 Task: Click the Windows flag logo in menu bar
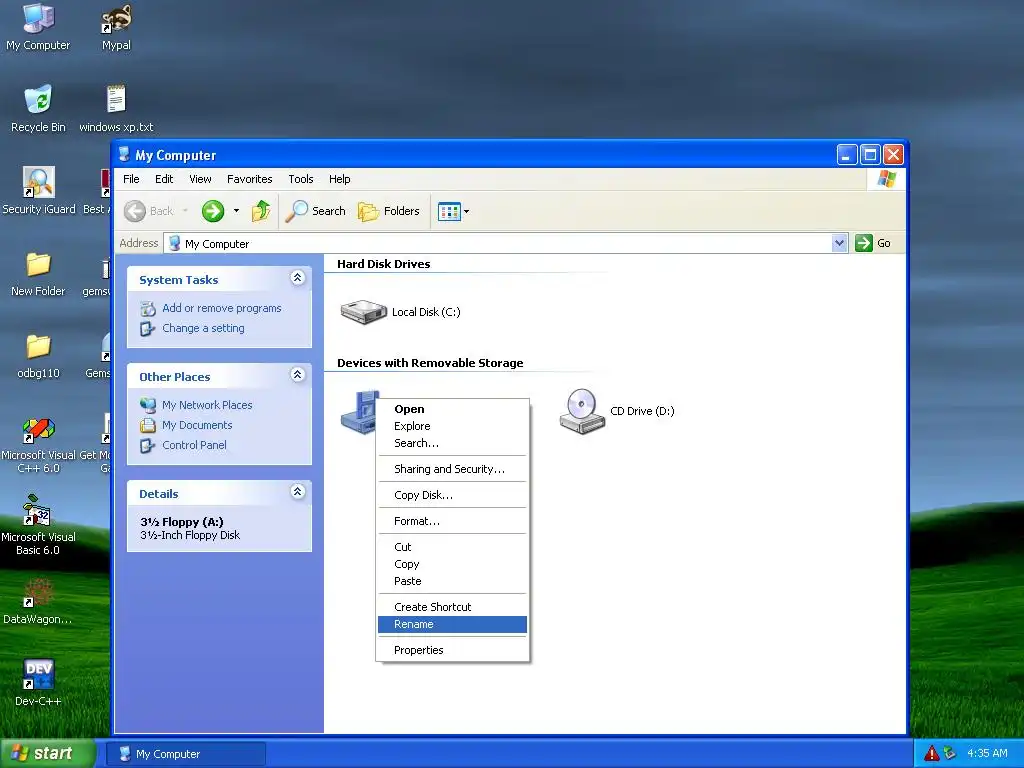click(887, 178)
